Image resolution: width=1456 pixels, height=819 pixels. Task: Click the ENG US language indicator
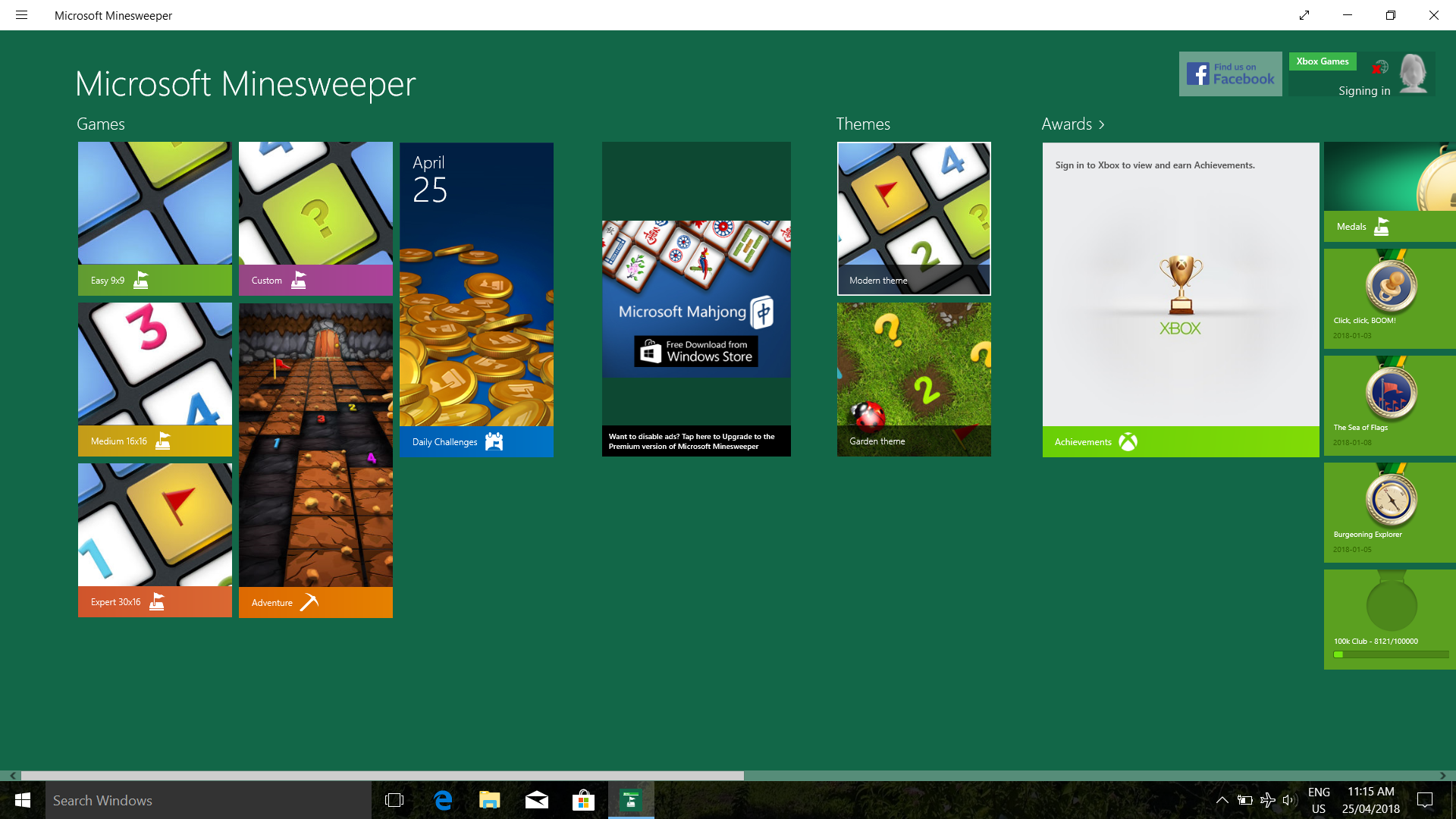pos(1319,800)
